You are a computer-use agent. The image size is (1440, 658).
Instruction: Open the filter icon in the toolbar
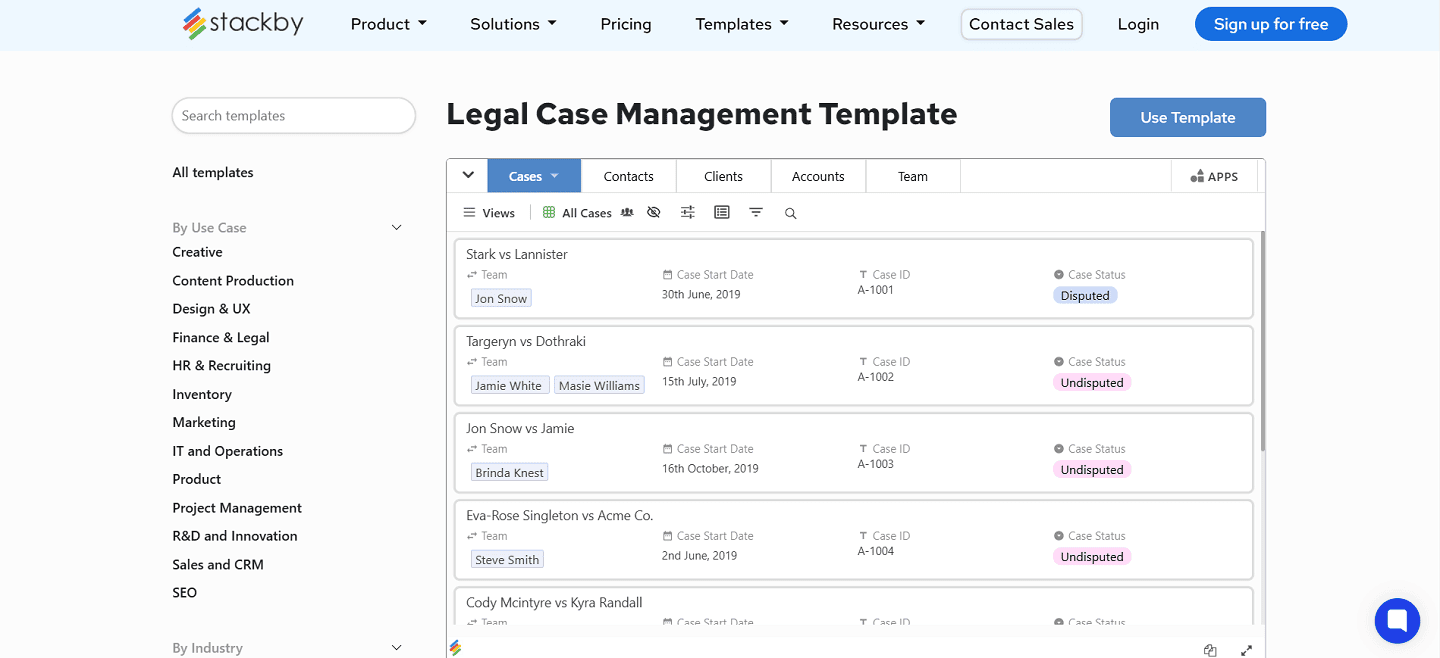(x=755, y=212)
